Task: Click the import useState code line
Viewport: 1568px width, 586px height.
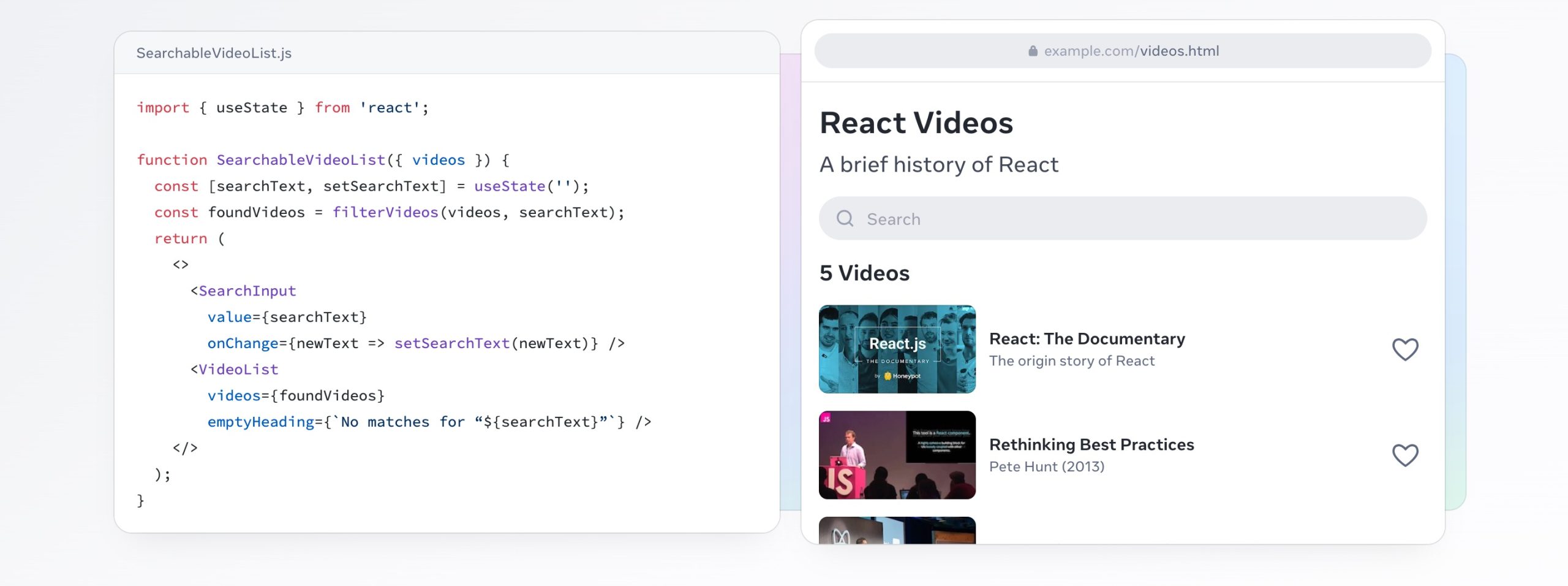Action: point(282,108)
